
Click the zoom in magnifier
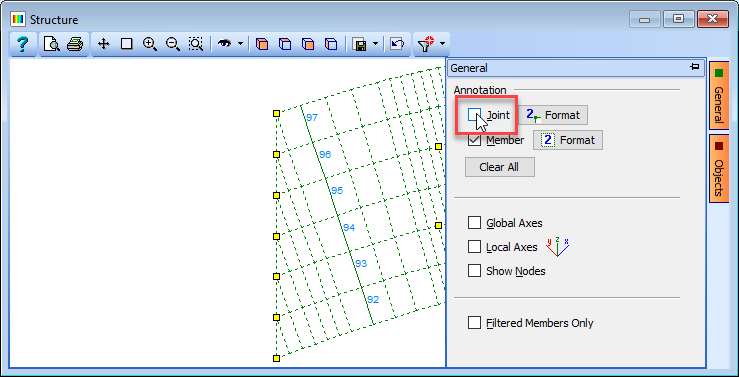pyautogui.click(x=150, y=44)
